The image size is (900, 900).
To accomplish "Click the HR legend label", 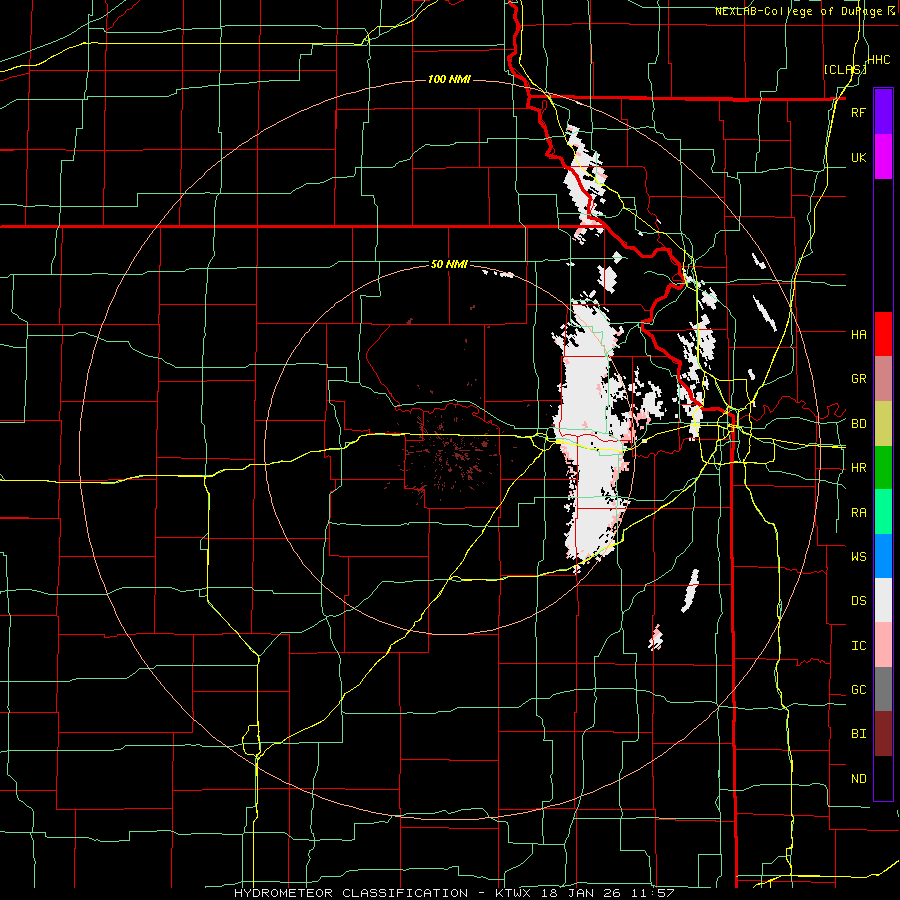I will point(858,468).
